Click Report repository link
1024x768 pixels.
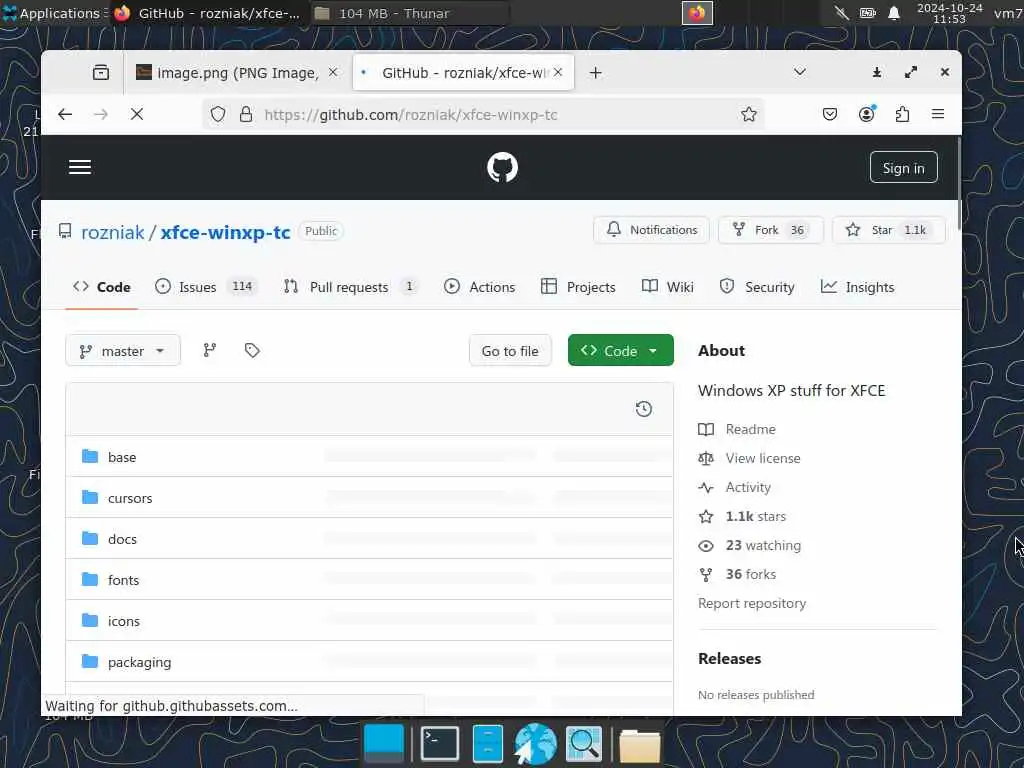pyautogui.click(x=752, y=603)
